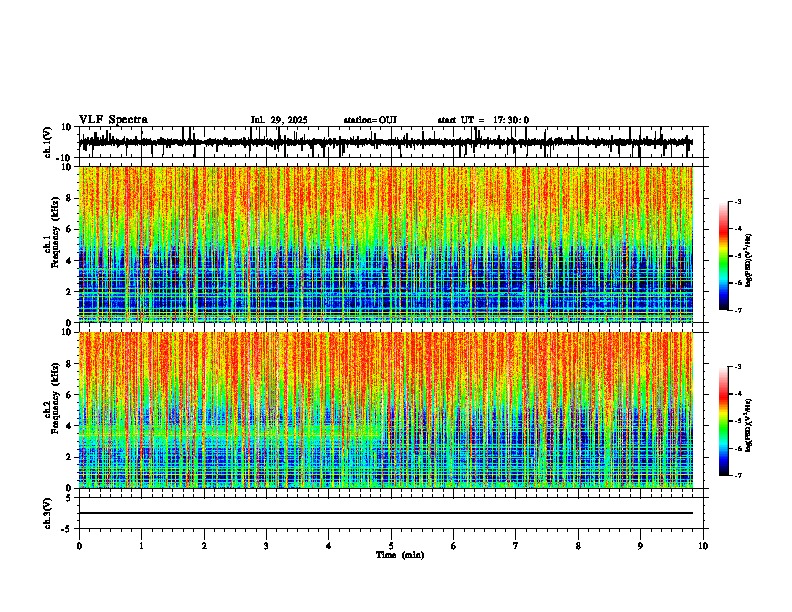The width and height of the screenshot is (792, 612).
Task: Click the 'Time (min)' axis label
Action: click(400, 555)
